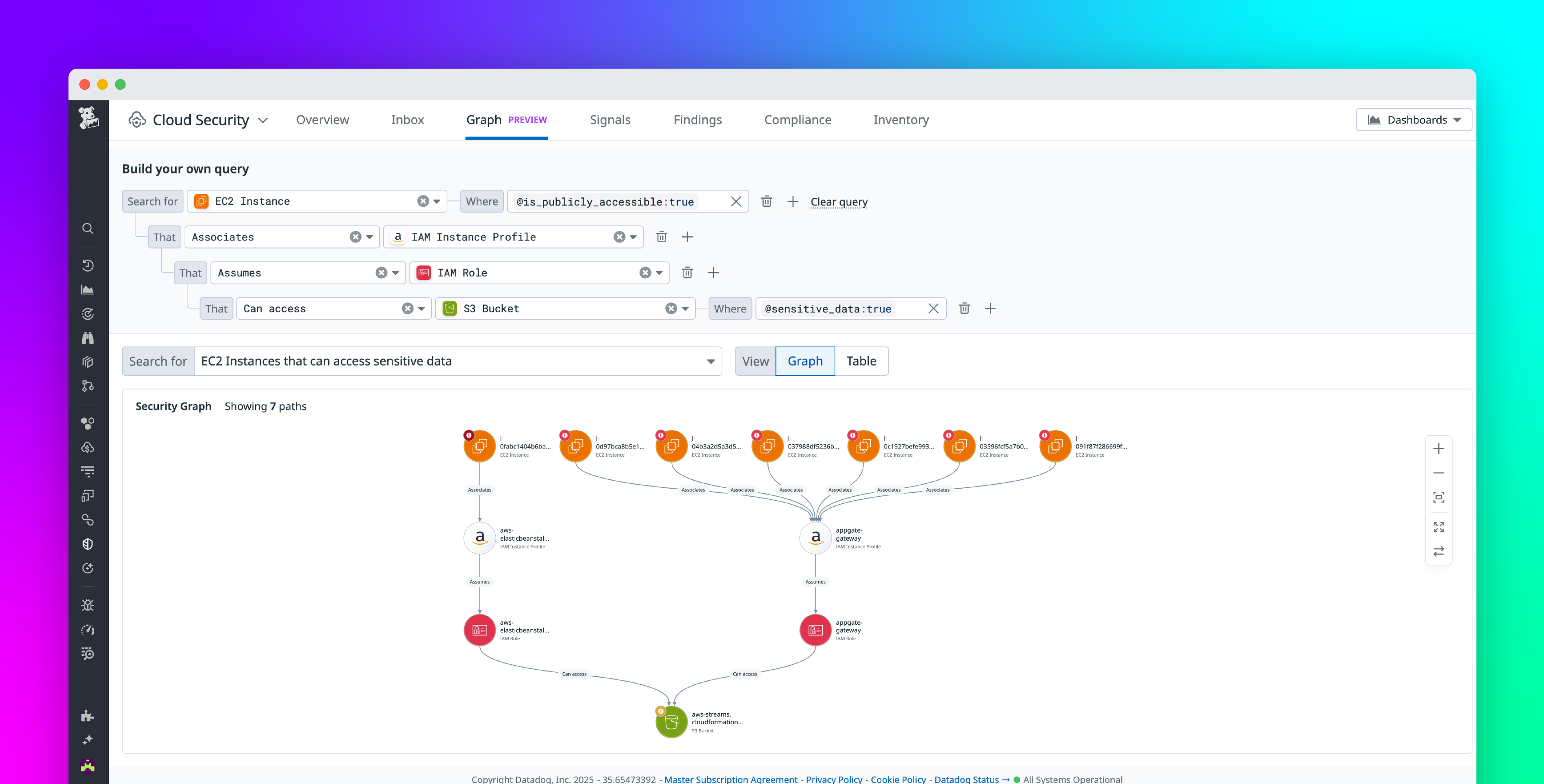Select the binoculars Watchdog icon in sidebar
The width and height of the screenshot is (1544, 784).
[87, 338]
